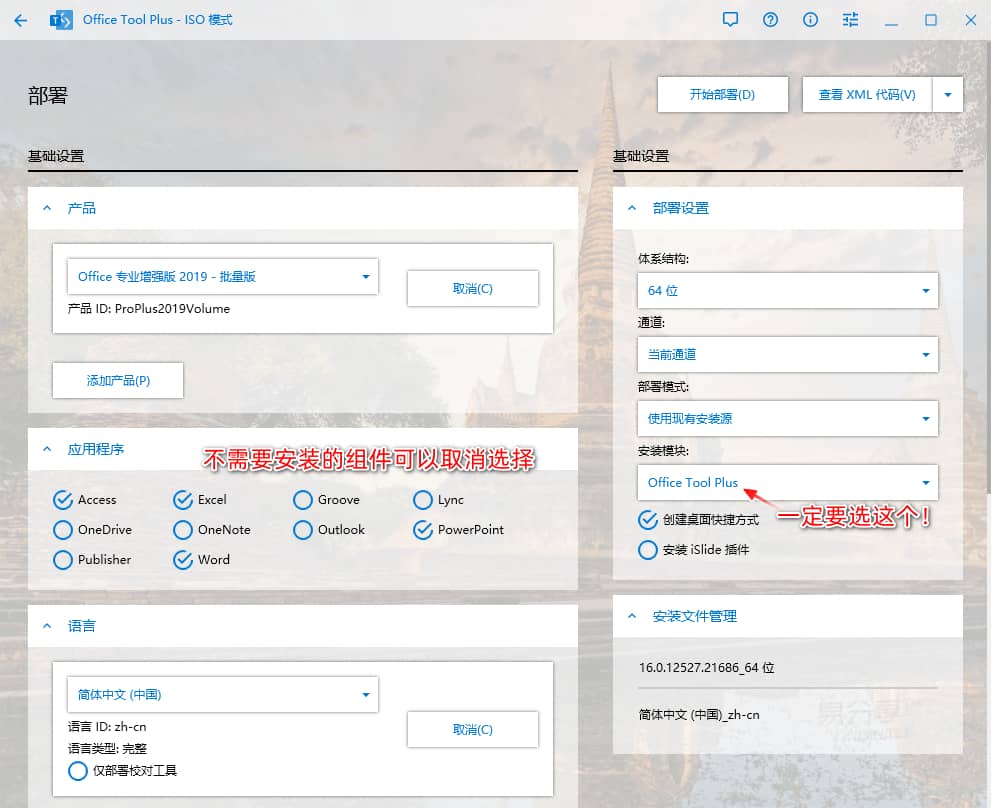Collapse the 应用程序 section
Viewport: 991px width, 808px height.
click(47, 449)
